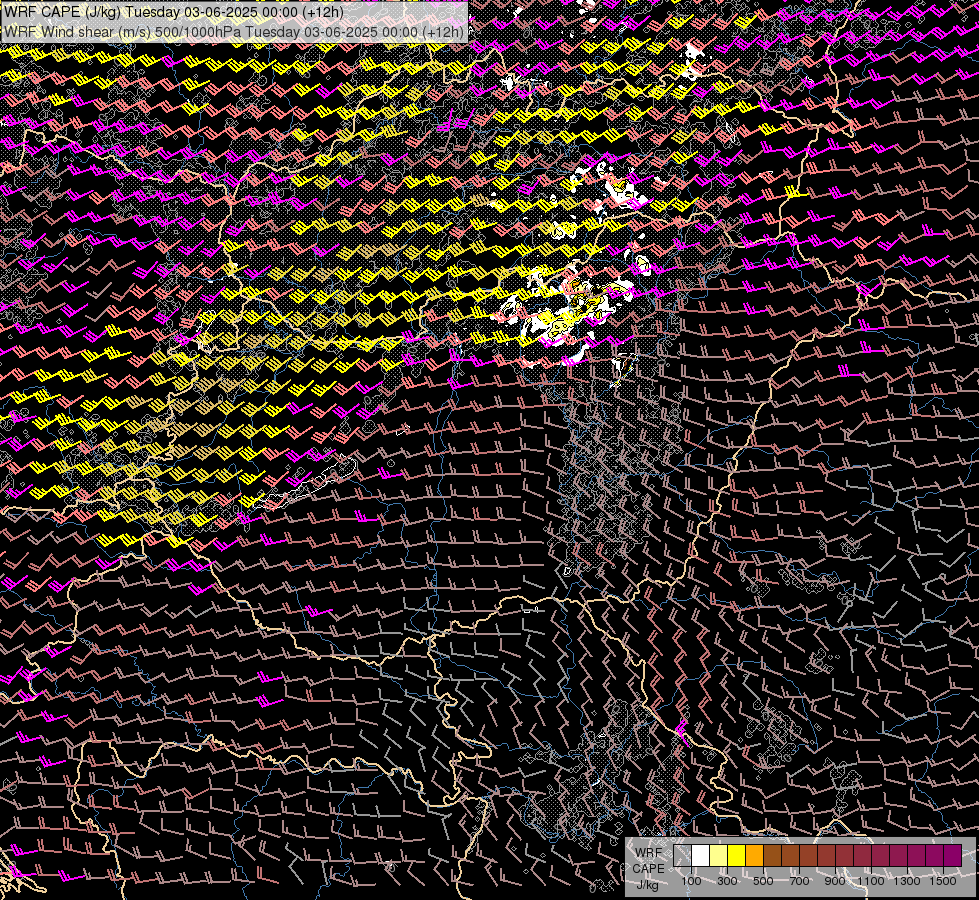Click the magenta last CAPE legend swatch
The height and width of the screenshot is (900, 979).
[953, 856]
